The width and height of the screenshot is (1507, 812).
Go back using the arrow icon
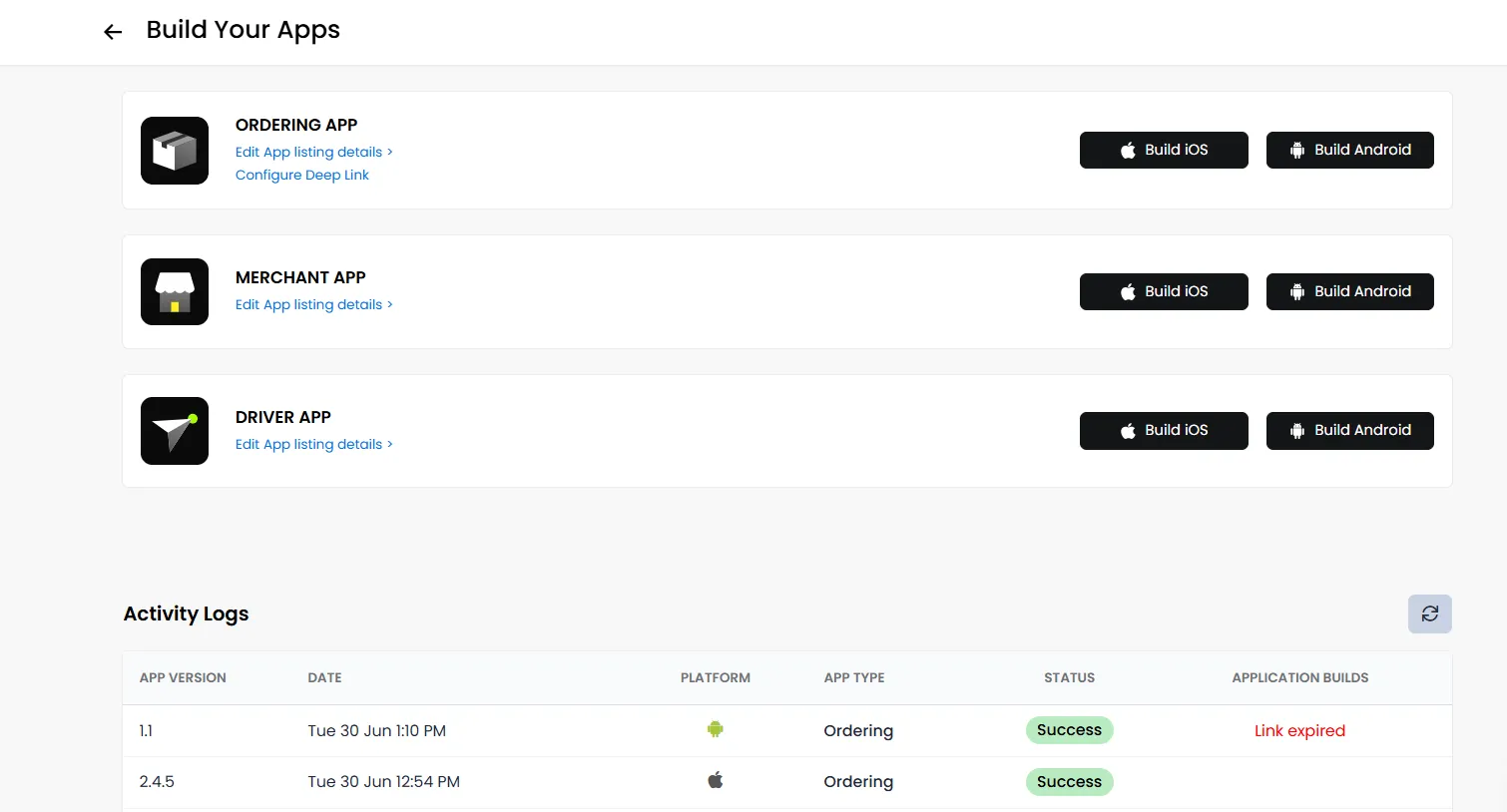click(113, 32)
